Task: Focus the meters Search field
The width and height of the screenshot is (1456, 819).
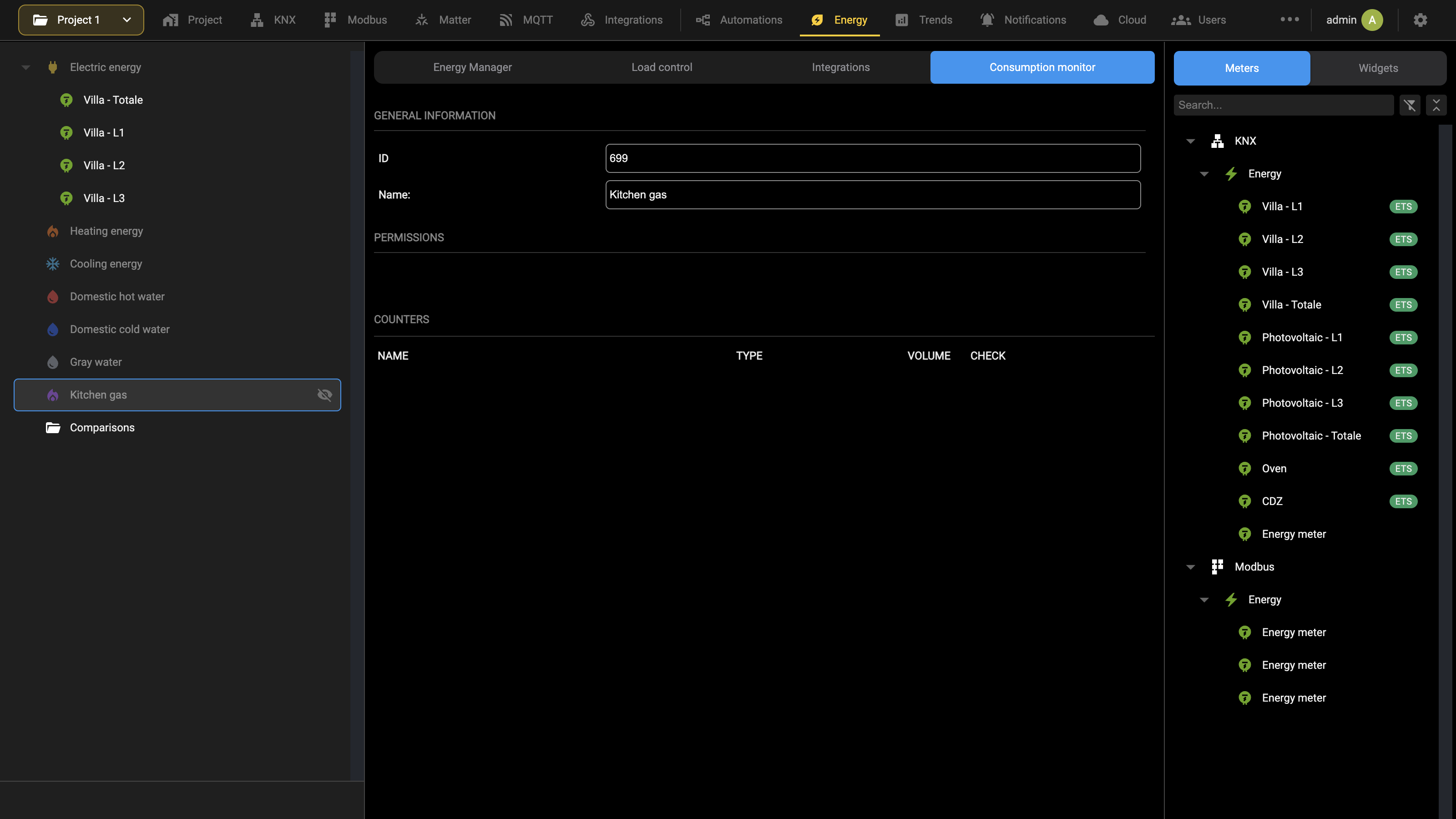Action: pyautogui.click(x=1284, y=105)
